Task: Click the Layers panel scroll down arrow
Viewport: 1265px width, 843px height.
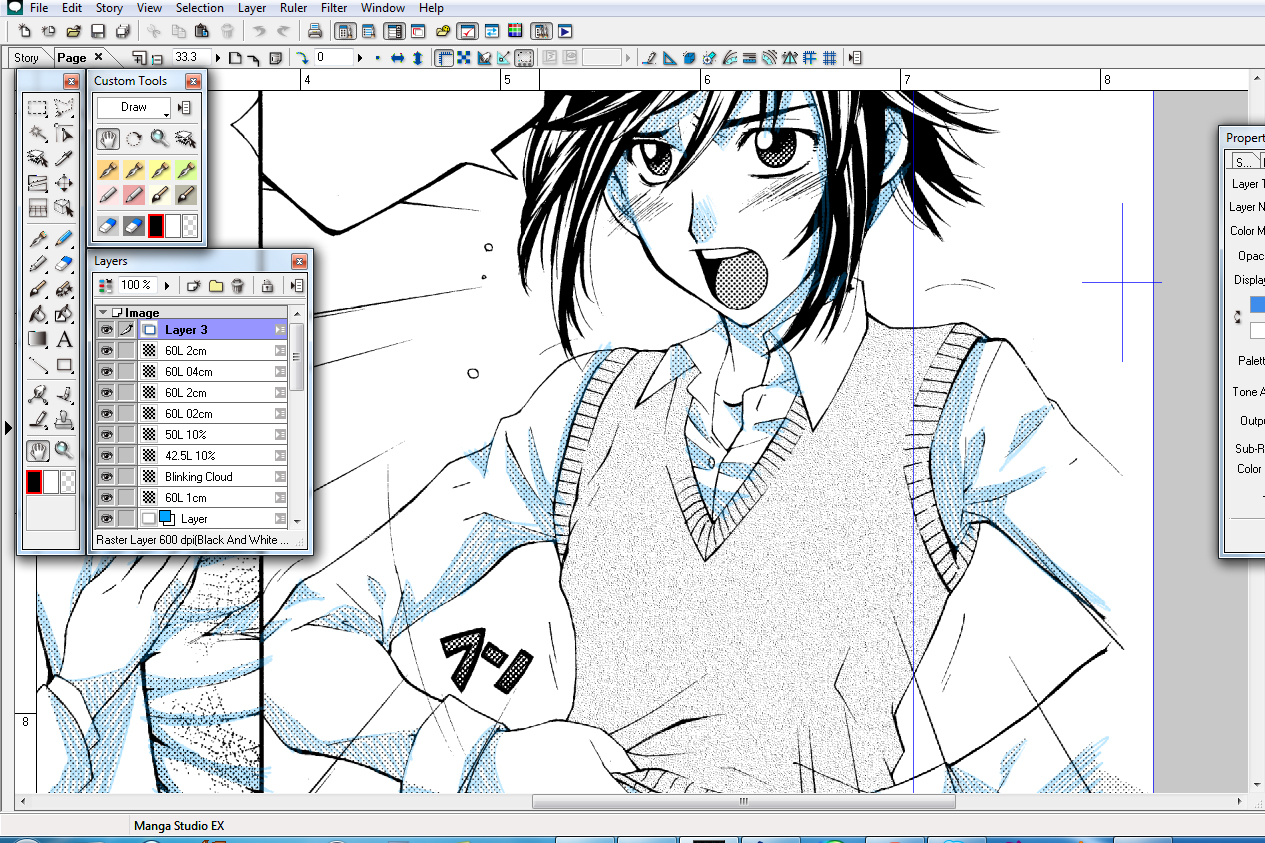Action: click(x=296, y=522)
